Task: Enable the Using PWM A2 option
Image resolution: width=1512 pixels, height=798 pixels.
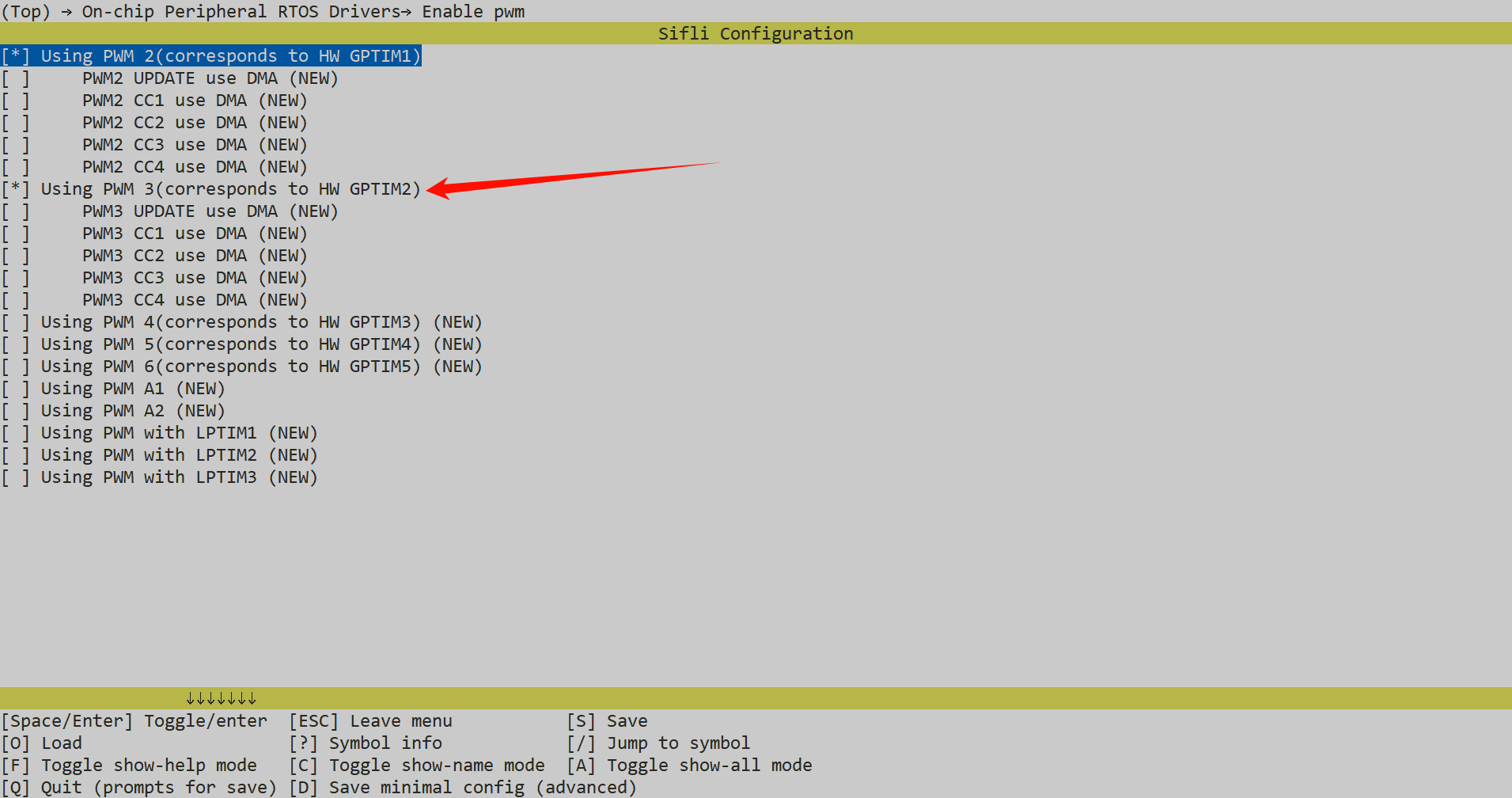Action: click(x=16, y=411)
